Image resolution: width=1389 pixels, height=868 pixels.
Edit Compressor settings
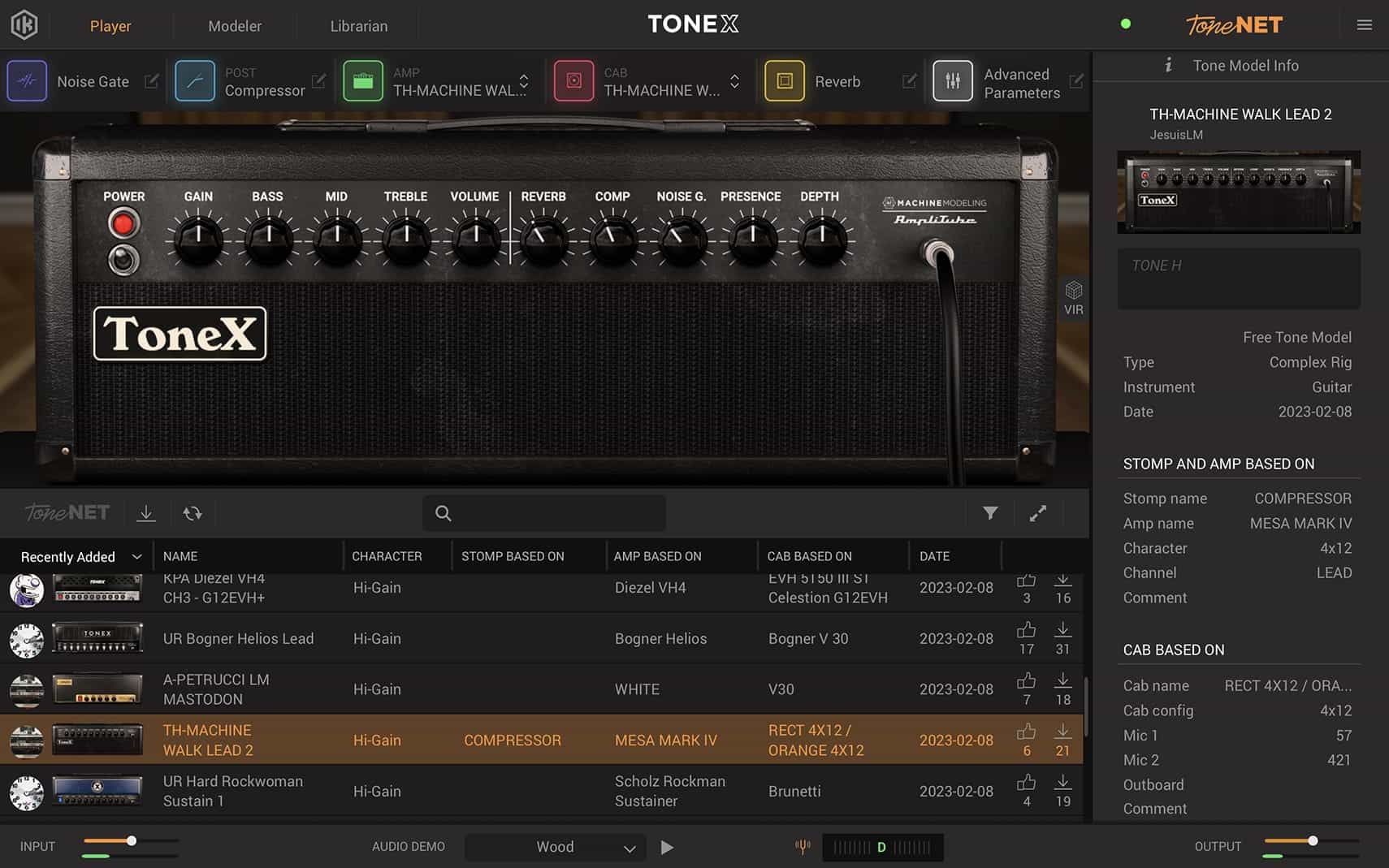point(318,81)
